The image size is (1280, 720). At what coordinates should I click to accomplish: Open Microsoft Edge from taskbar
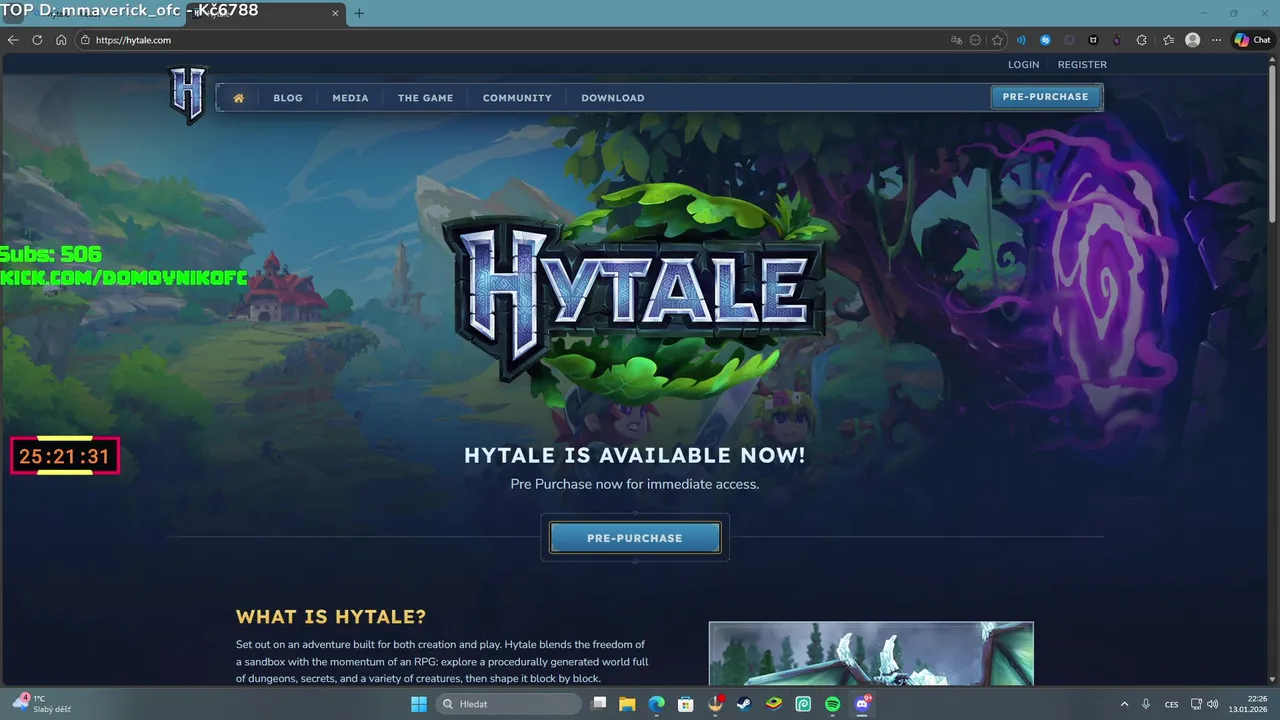pyautogui.click(x=656, y=704)
